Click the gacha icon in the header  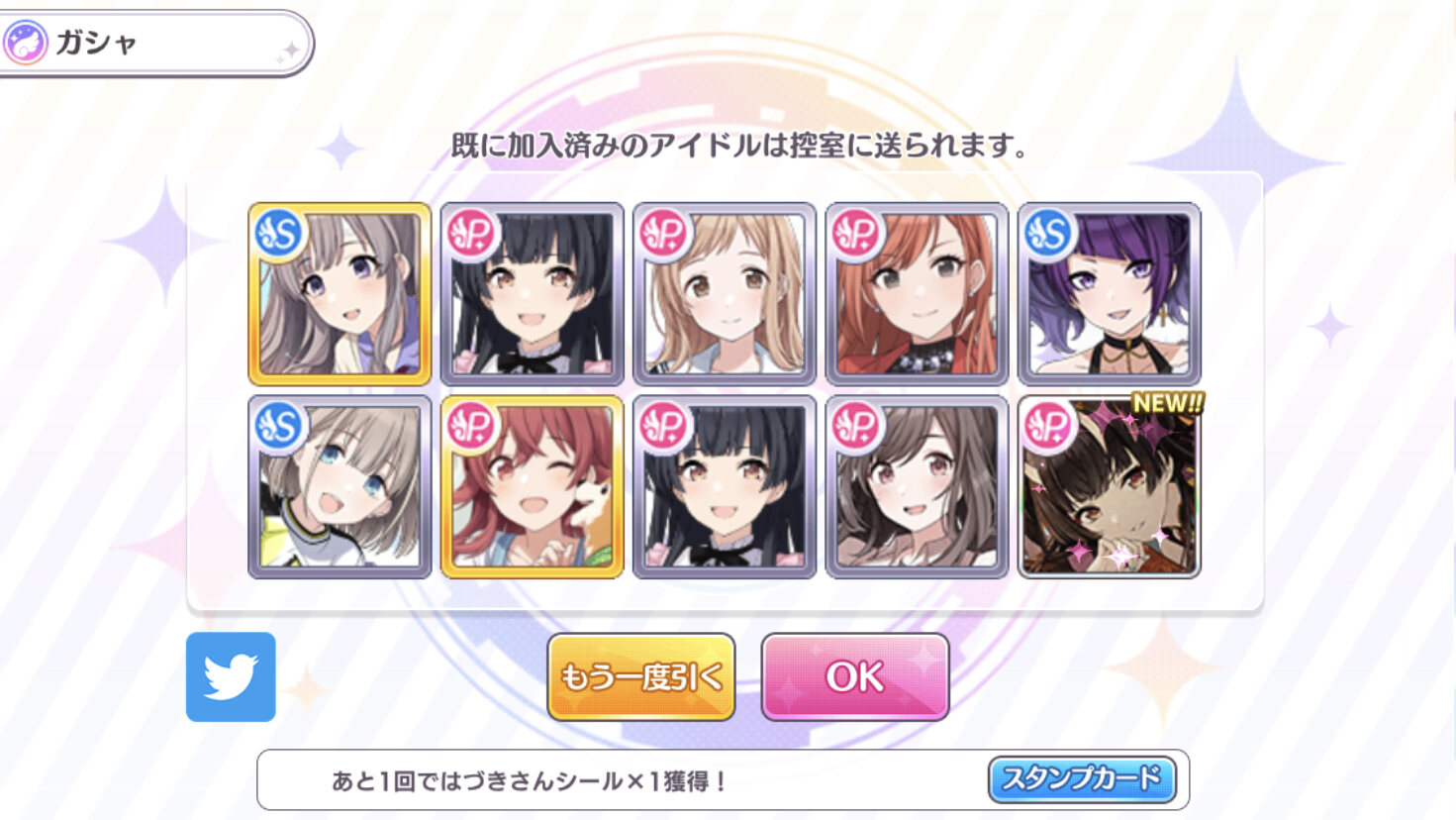tap(26, 43)
